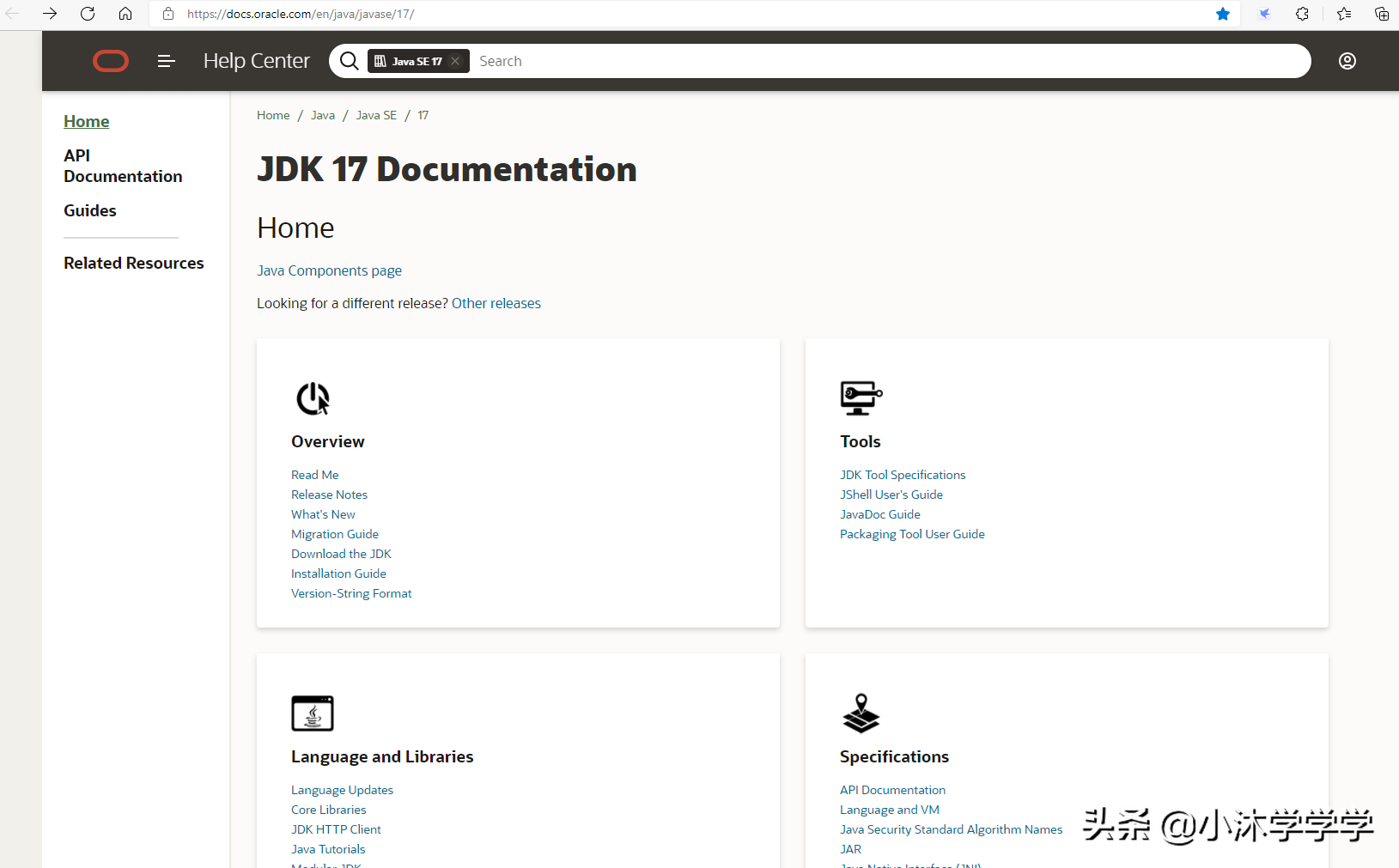Viewport: 1399px width, 868px height.
Task: Open the Installation Guide link
Action: tap(339, 574)
